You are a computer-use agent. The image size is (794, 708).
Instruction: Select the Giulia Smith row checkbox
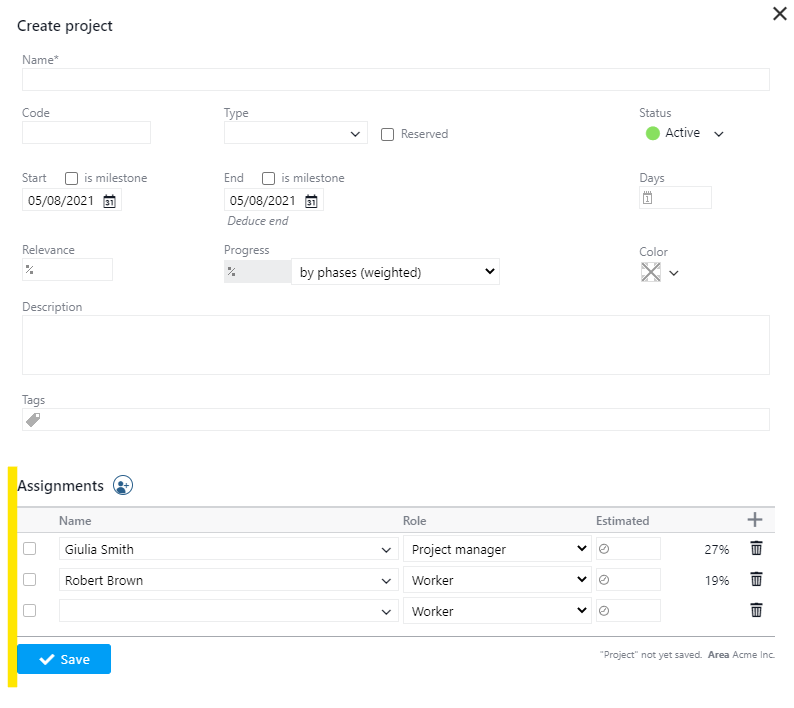pyautogui.click(x=30, y=549)
